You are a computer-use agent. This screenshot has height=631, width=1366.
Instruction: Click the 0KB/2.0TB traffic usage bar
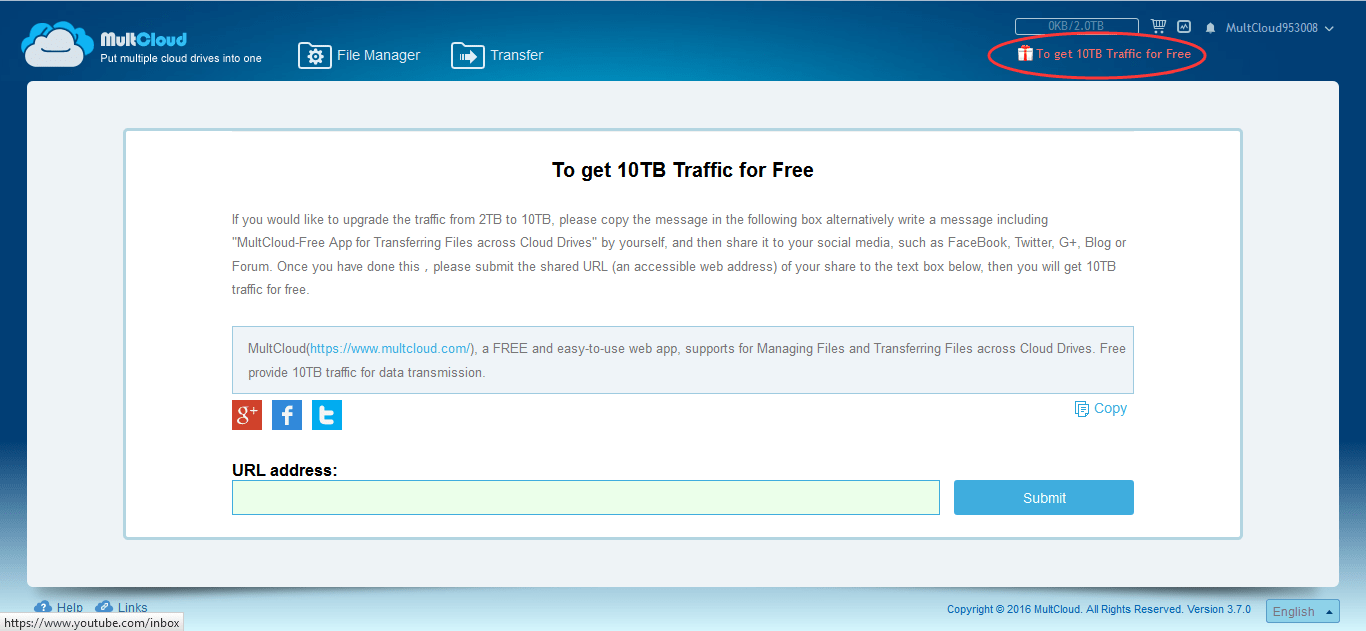coord(1076,27)
